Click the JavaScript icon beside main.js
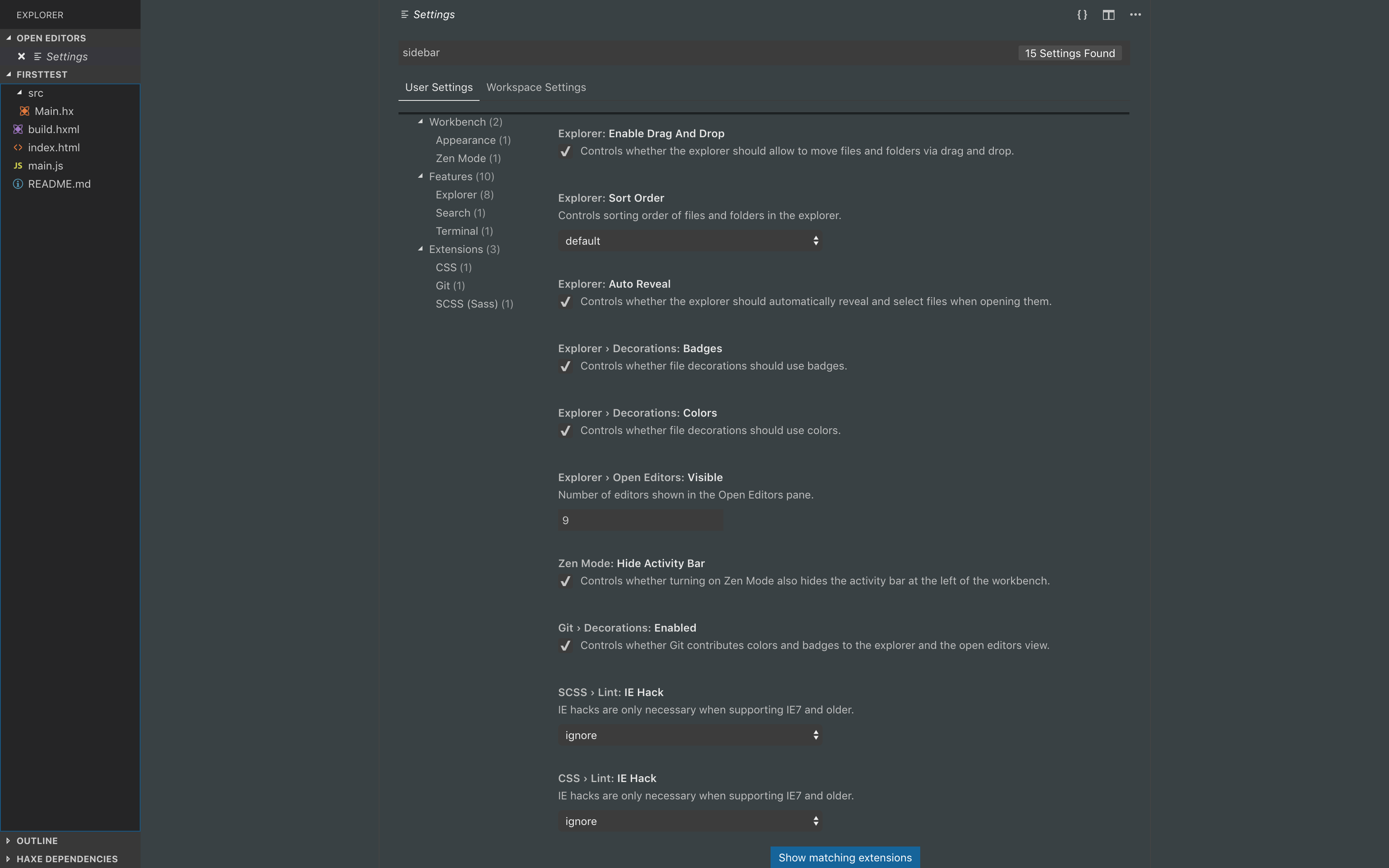1389x868 pixels. click(18, 165)
